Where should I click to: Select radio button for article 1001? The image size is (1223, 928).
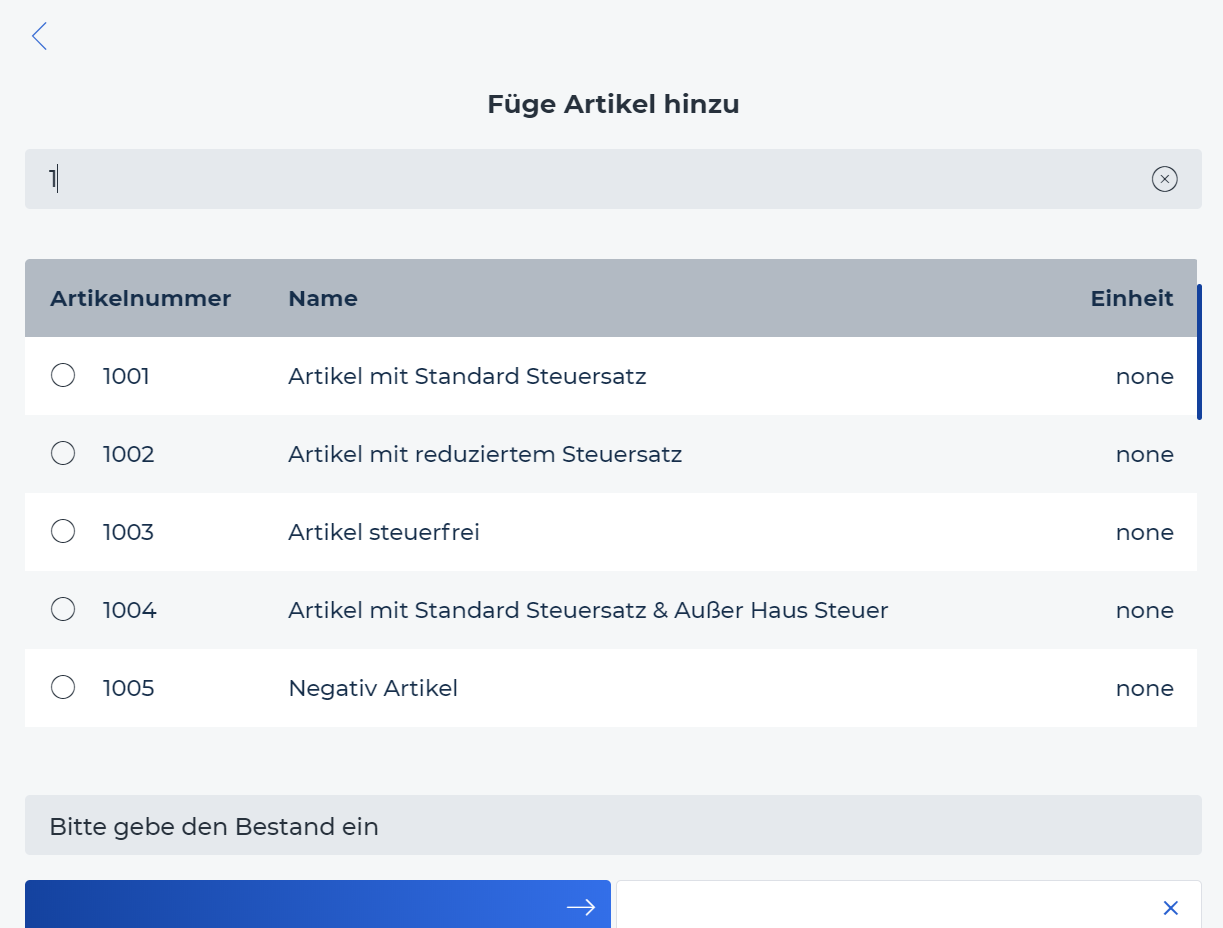point(63,376)
